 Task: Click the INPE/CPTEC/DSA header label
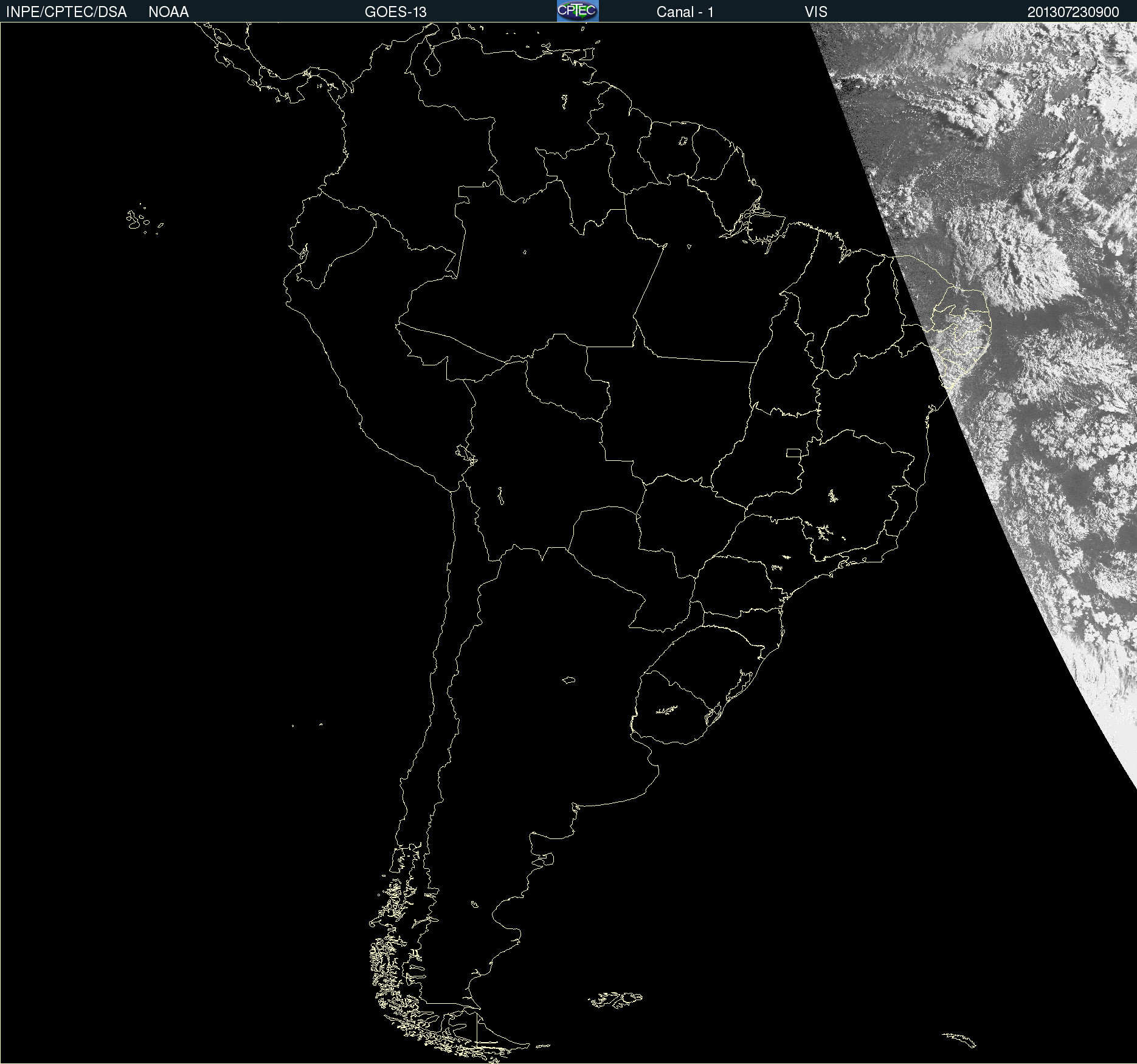(x=66, y=12)
